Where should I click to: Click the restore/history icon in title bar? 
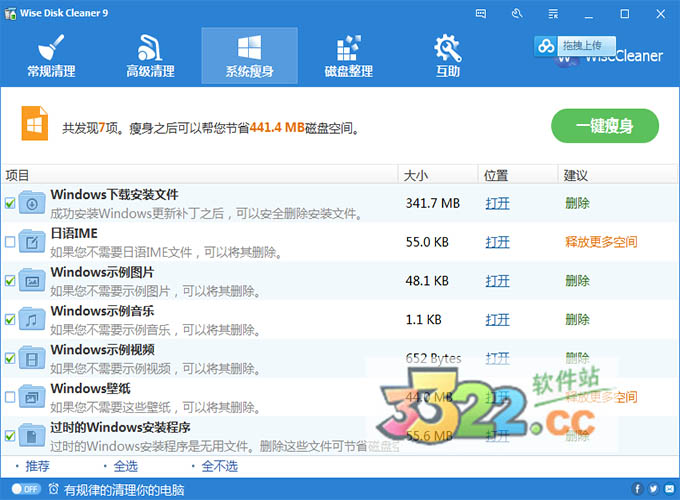pos(517,14)
